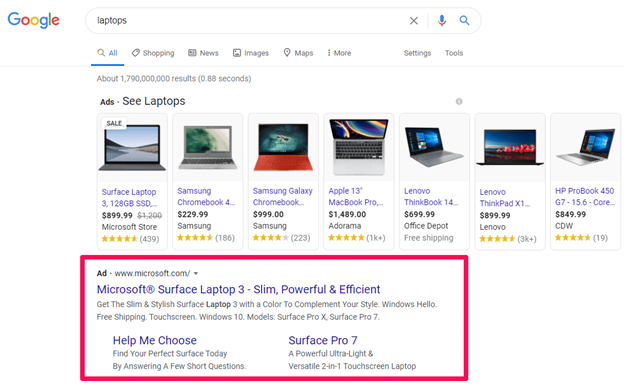628x391 pixels.
Task: Submit search with the magnifying glass icon
Action: point(464,20)
